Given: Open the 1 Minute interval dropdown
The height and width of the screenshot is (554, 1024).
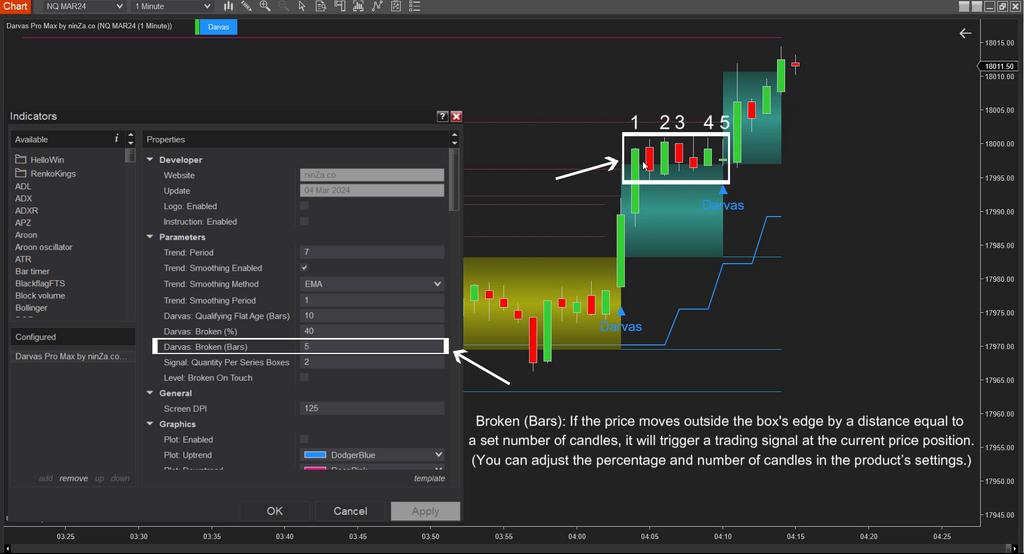Looking at the screenshot, I should (173, 6).
